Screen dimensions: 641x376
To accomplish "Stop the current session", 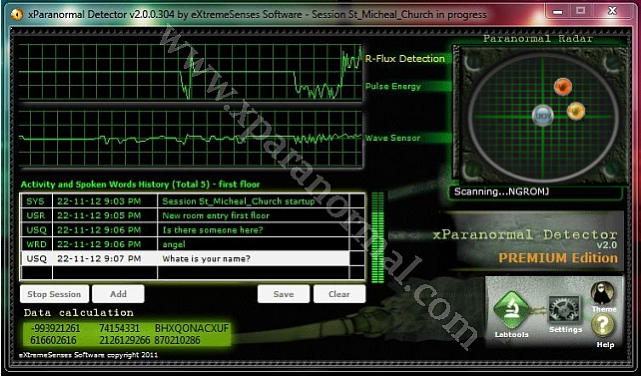I will click(54, 294).
